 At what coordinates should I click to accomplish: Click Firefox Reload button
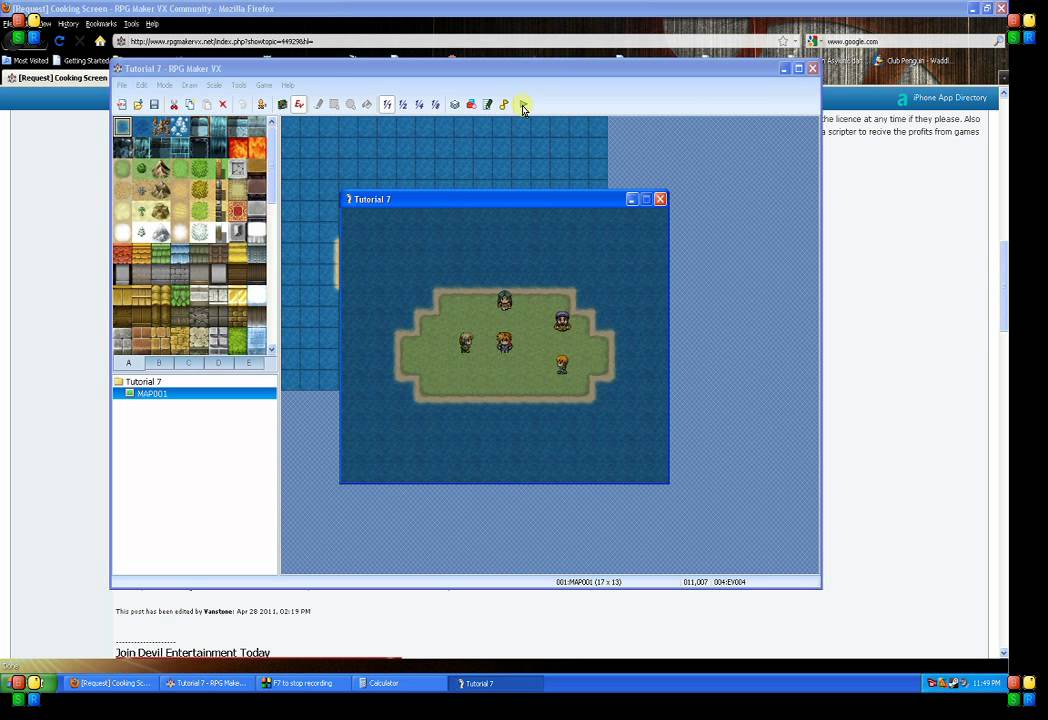click(x=59, y=41)
